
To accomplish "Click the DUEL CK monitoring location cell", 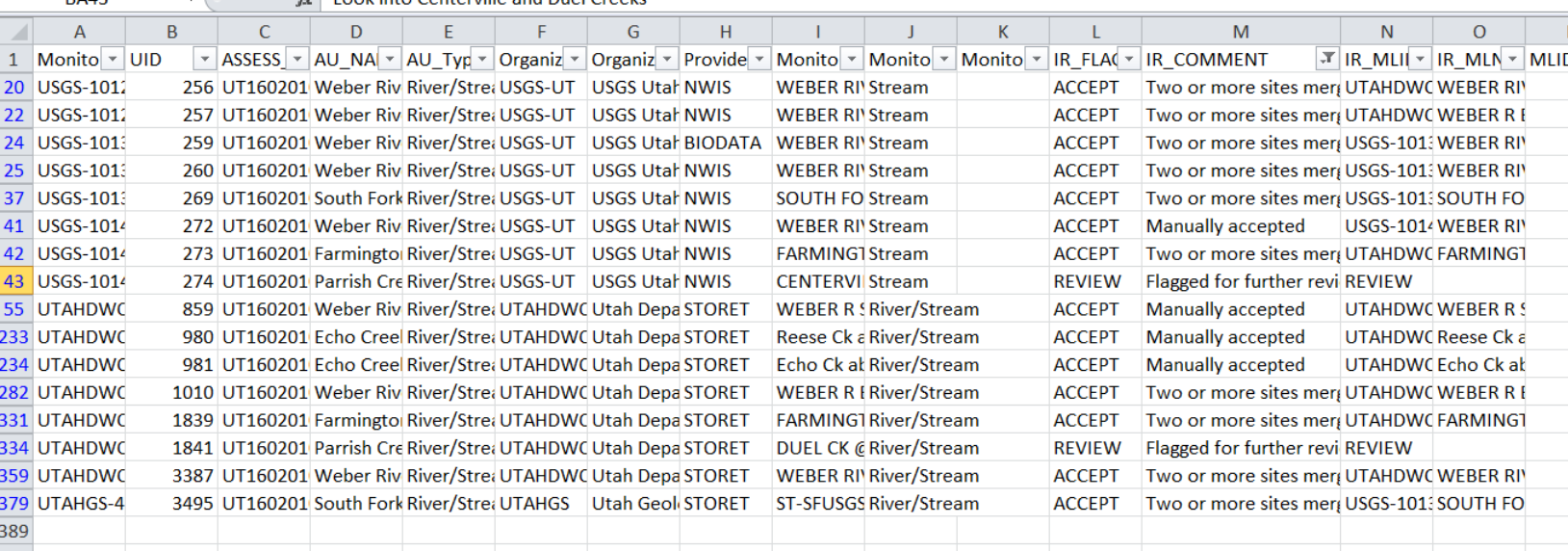I will pos(817,448).
